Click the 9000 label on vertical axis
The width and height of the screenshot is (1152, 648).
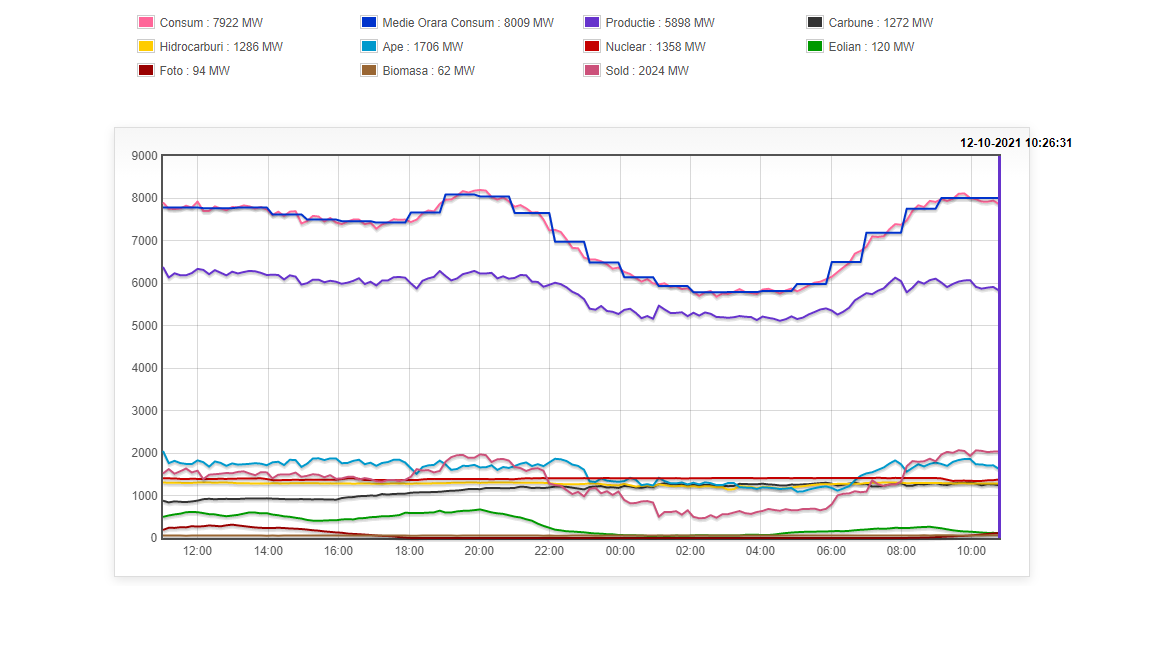click(x=144, y=156)
